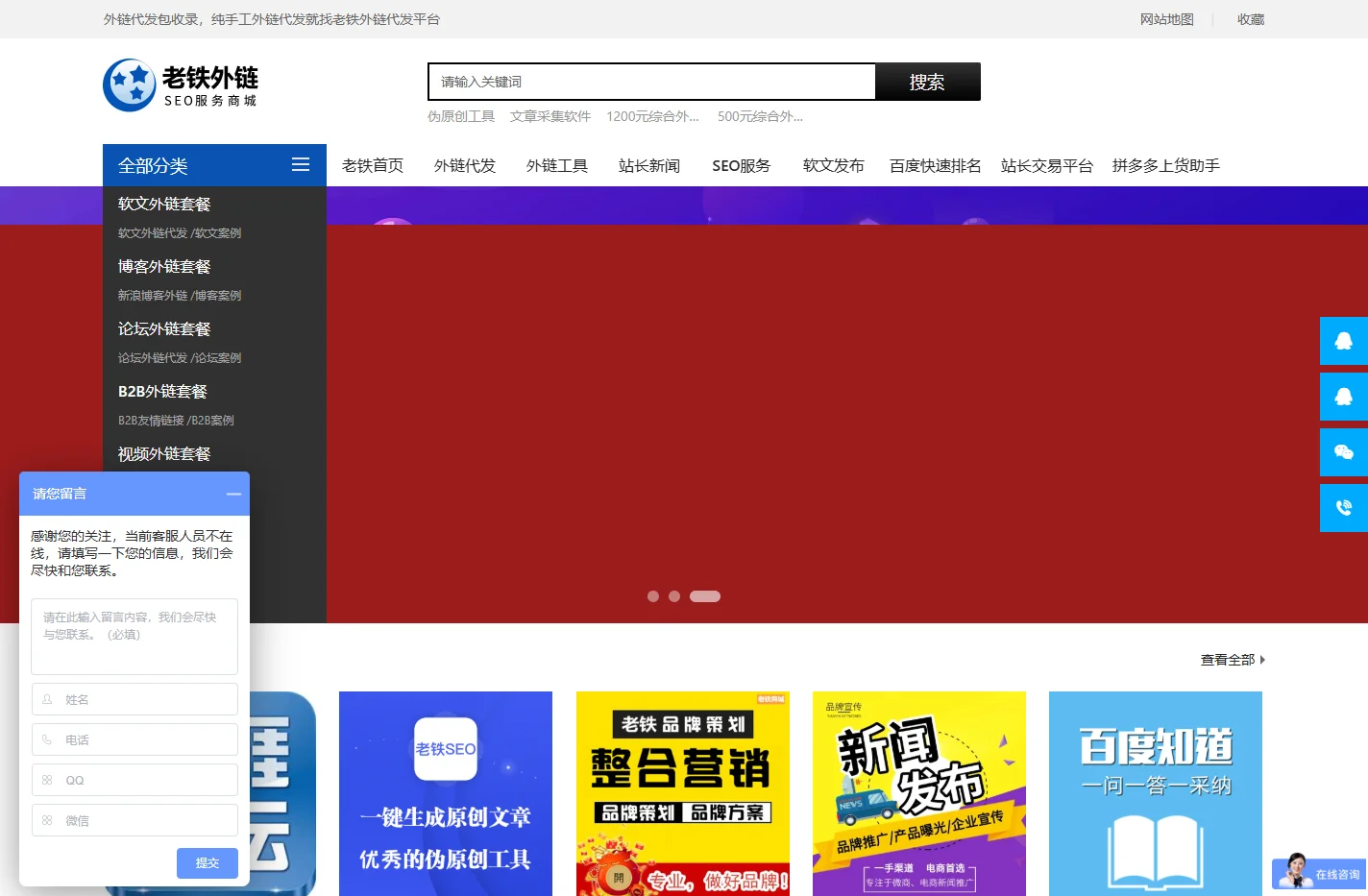The height and width of the screenshot is (896, 1368).
Task: Open the 老铁SEO 伪原创工具 product card
Action: tap(446, 793)
